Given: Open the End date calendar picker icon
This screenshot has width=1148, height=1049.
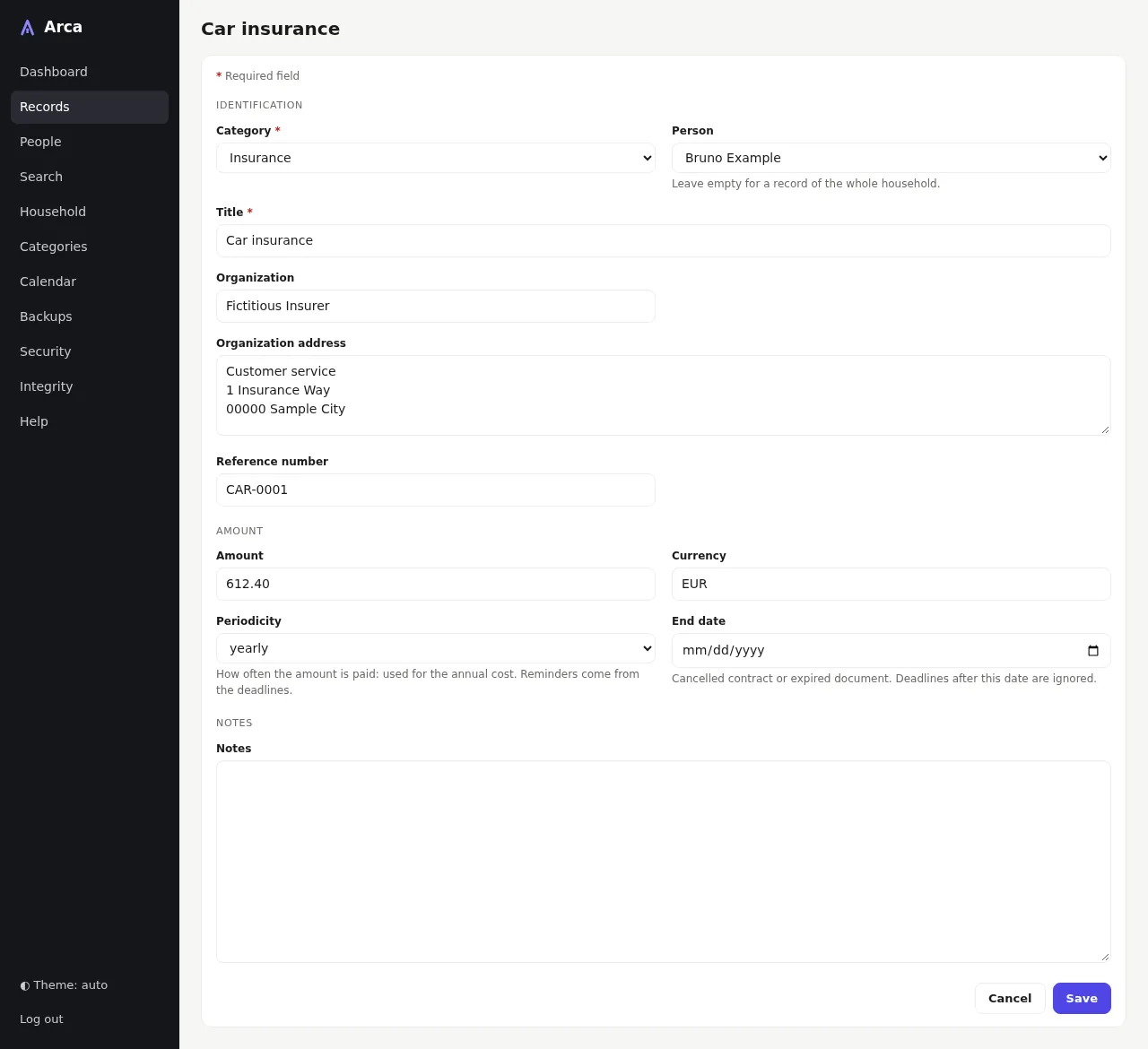Looking at the screenshot, I should point(1092,651).
